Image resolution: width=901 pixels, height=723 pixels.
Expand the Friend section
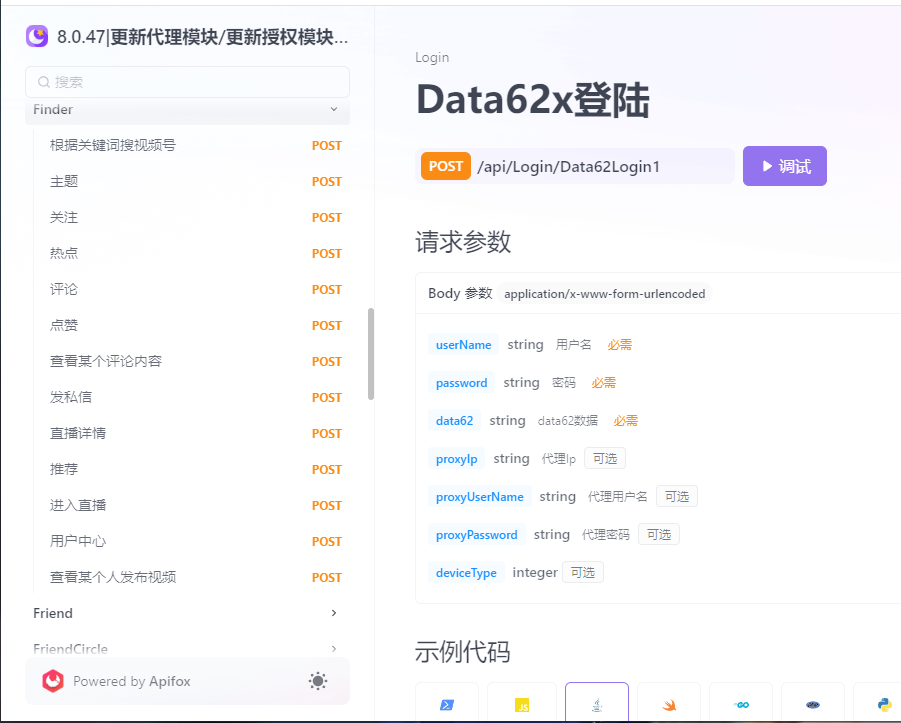point(187,613)
